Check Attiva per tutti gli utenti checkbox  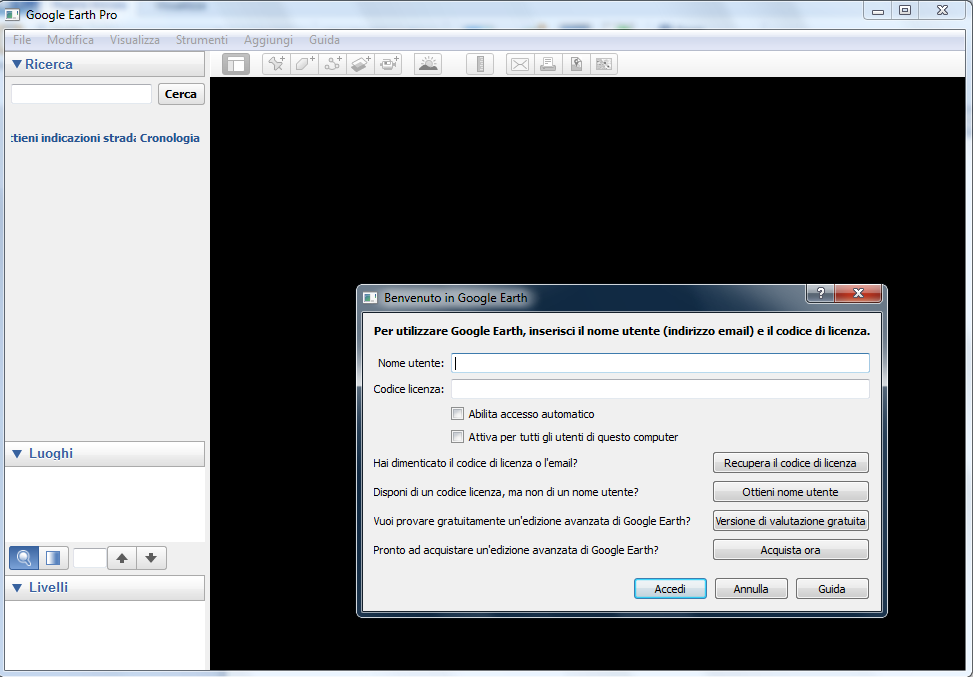(457, 437)
